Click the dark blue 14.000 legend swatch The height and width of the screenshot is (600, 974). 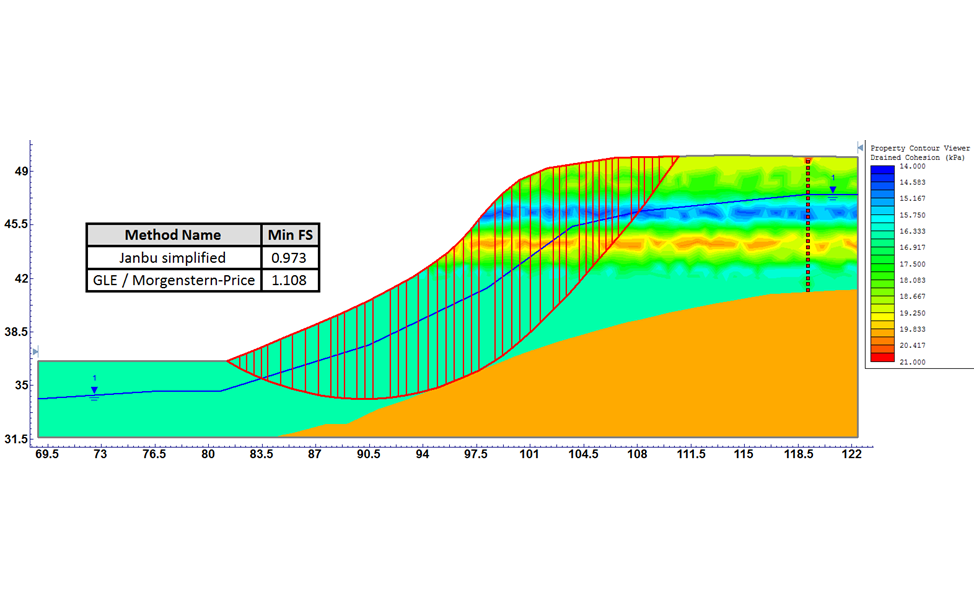pos(884,171)
